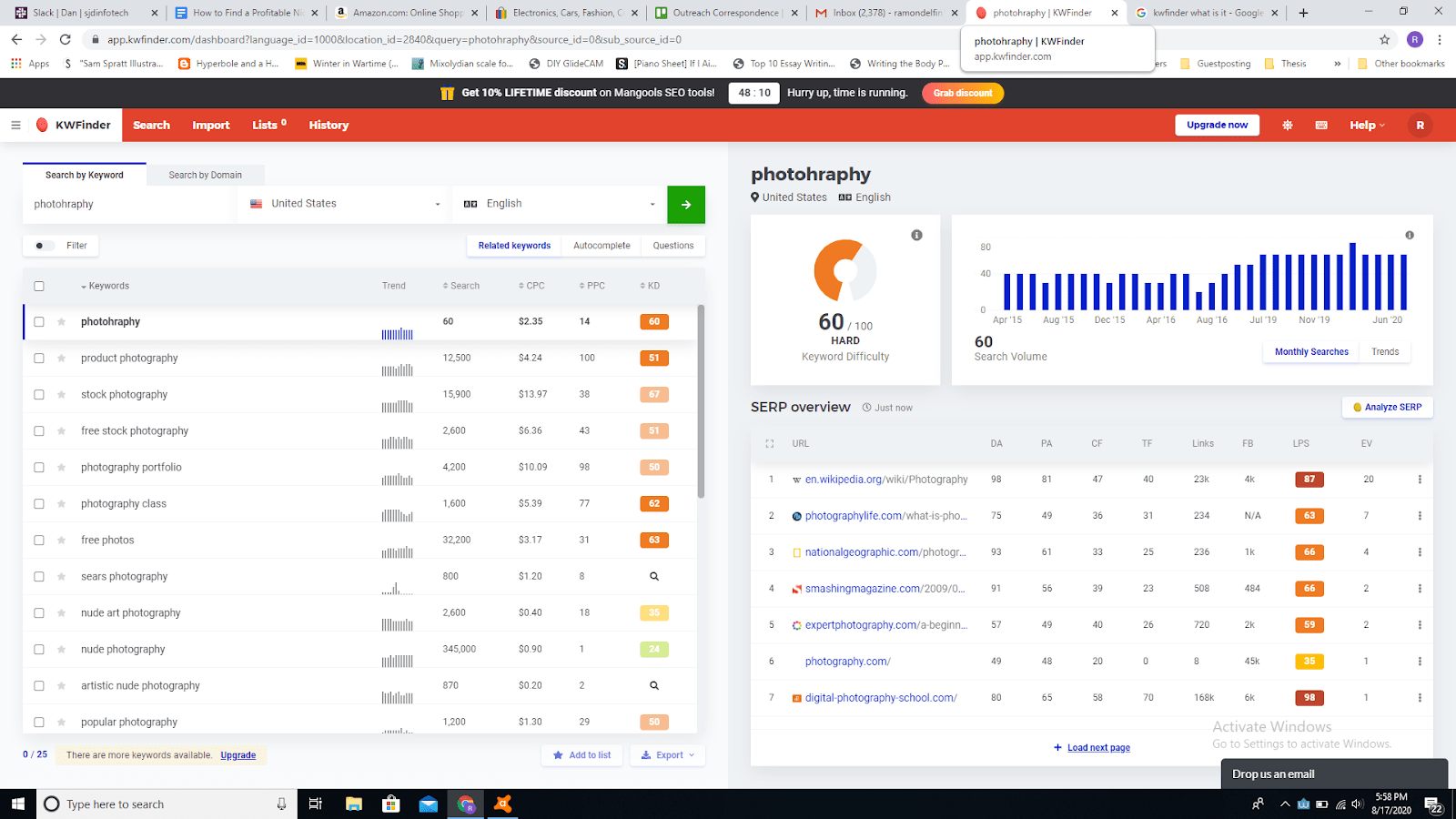1456x819 pixels.
Task: Click red LPS 87 badge for Wikipedia
Action: pyautogui.click(x=1309, y=479)
